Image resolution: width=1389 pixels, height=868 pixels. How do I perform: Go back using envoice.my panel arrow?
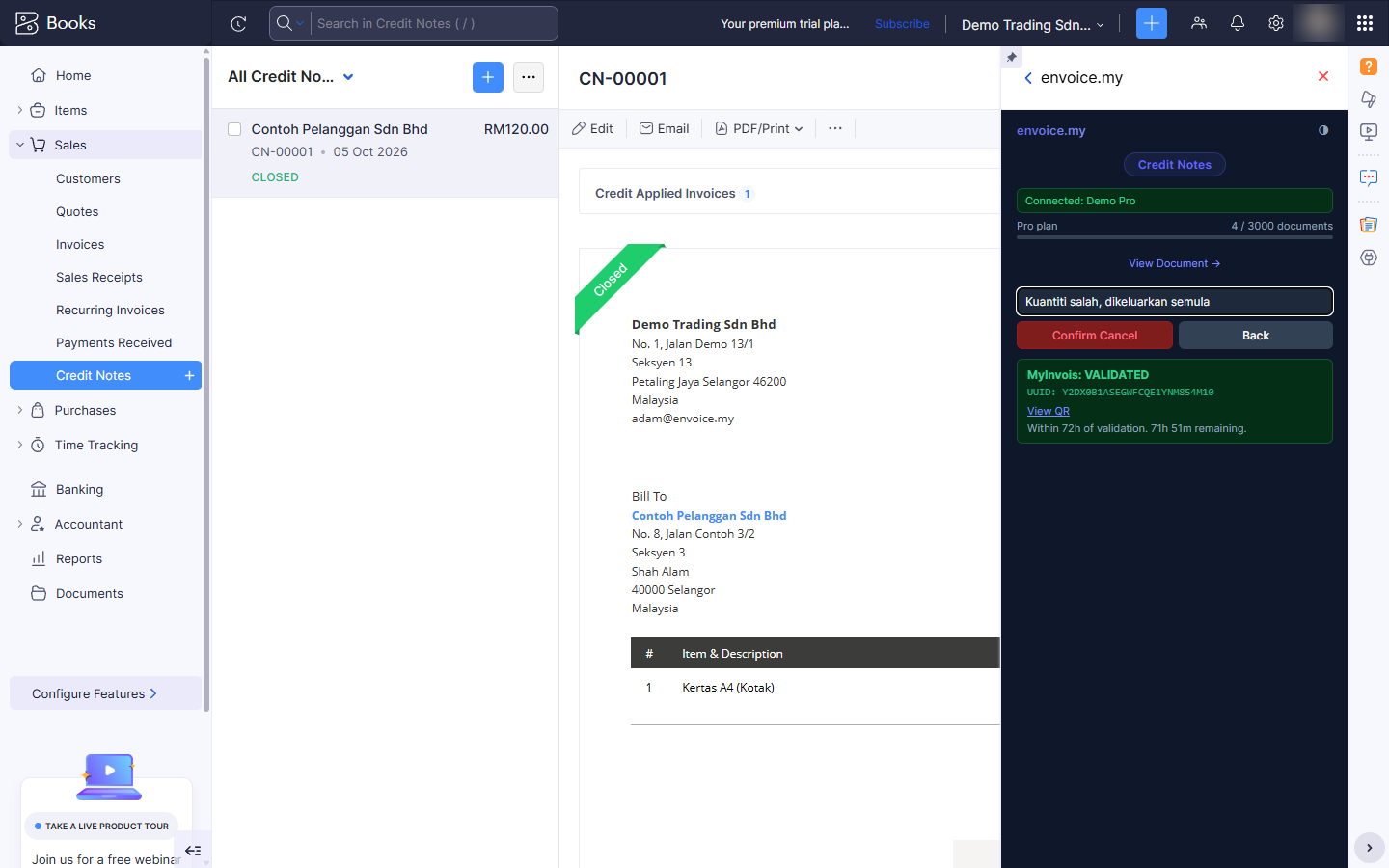tap(1028, 78)
